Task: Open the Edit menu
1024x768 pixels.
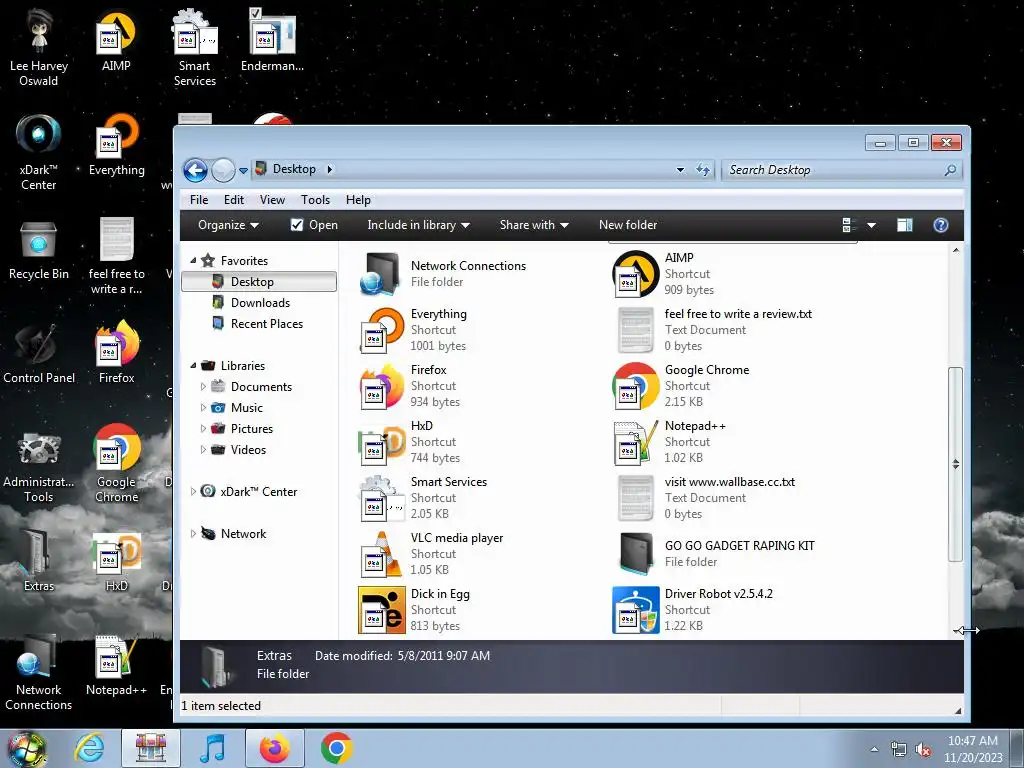Action: click(x=233, y=200)
